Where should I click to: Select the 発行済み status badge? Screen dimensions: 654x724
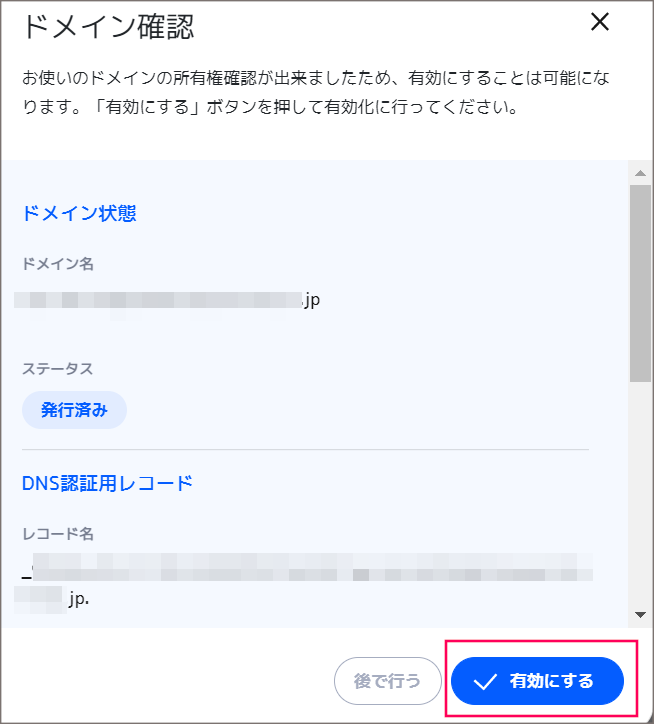coord(74,410)
